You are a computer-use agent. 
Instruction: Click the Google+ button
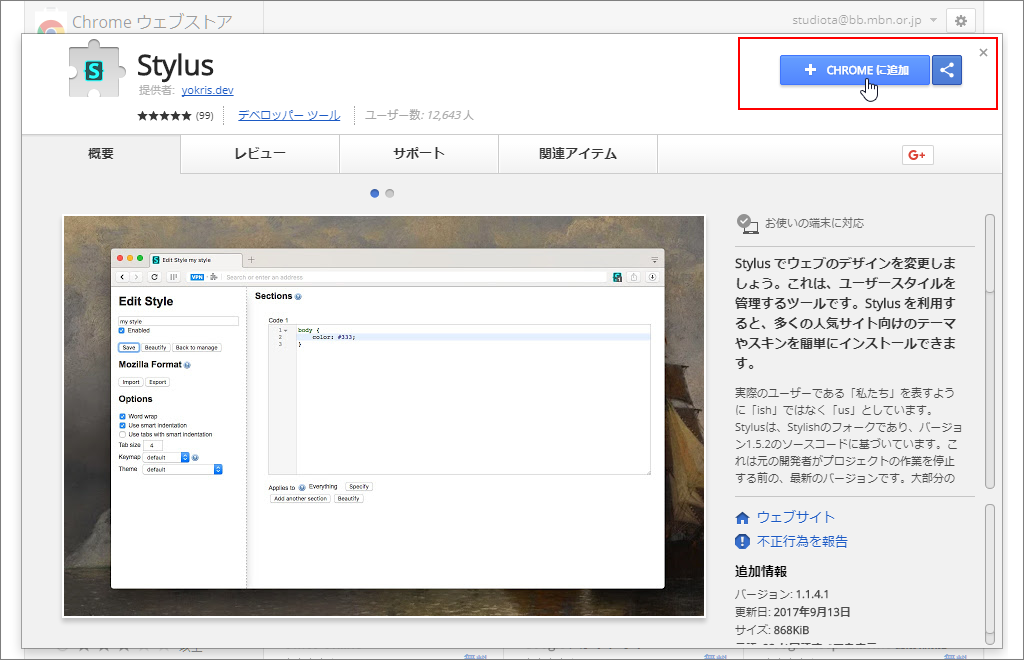(918, 155)
